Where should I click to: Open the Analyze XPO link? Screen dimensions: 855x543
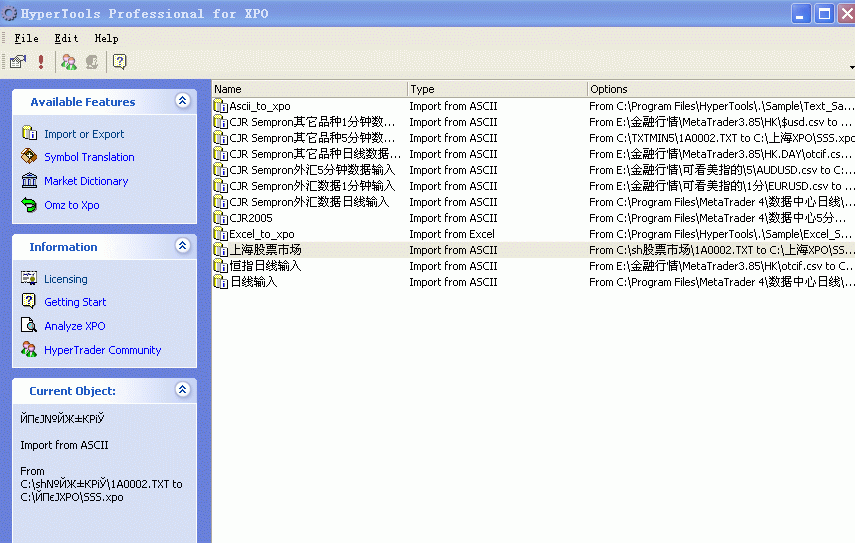(75, 326)
